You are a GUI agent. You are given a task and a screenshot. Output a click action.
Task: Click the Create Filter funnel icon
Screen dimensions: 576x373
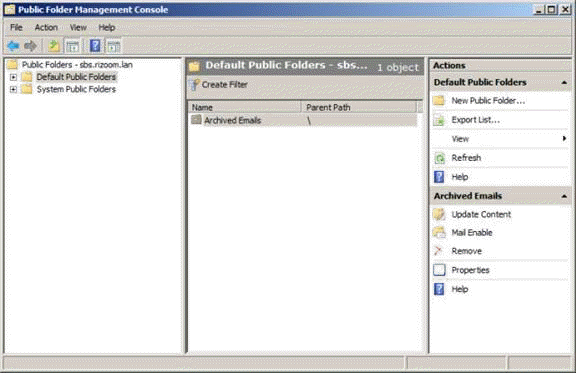(195, 85)
